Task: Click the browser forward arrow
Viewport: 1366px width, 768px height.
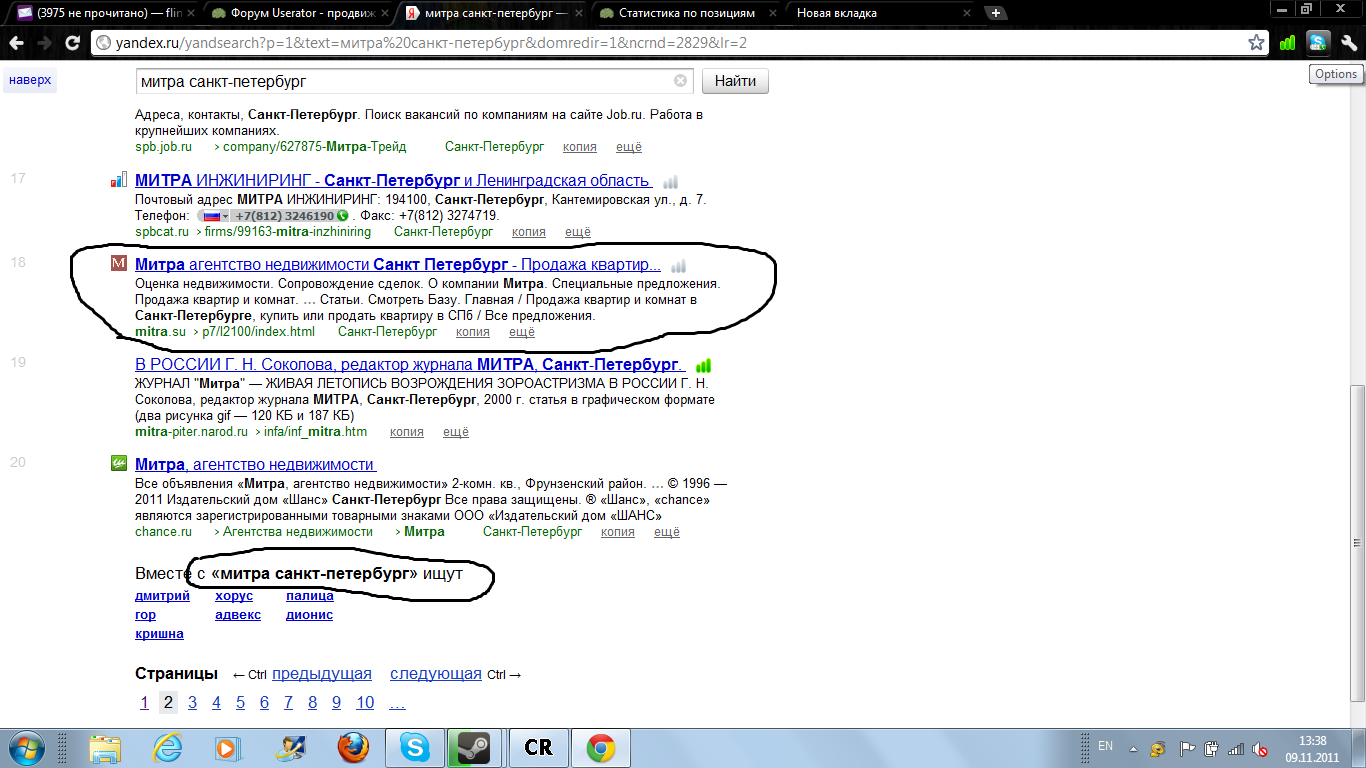Action: coord(44,43)
